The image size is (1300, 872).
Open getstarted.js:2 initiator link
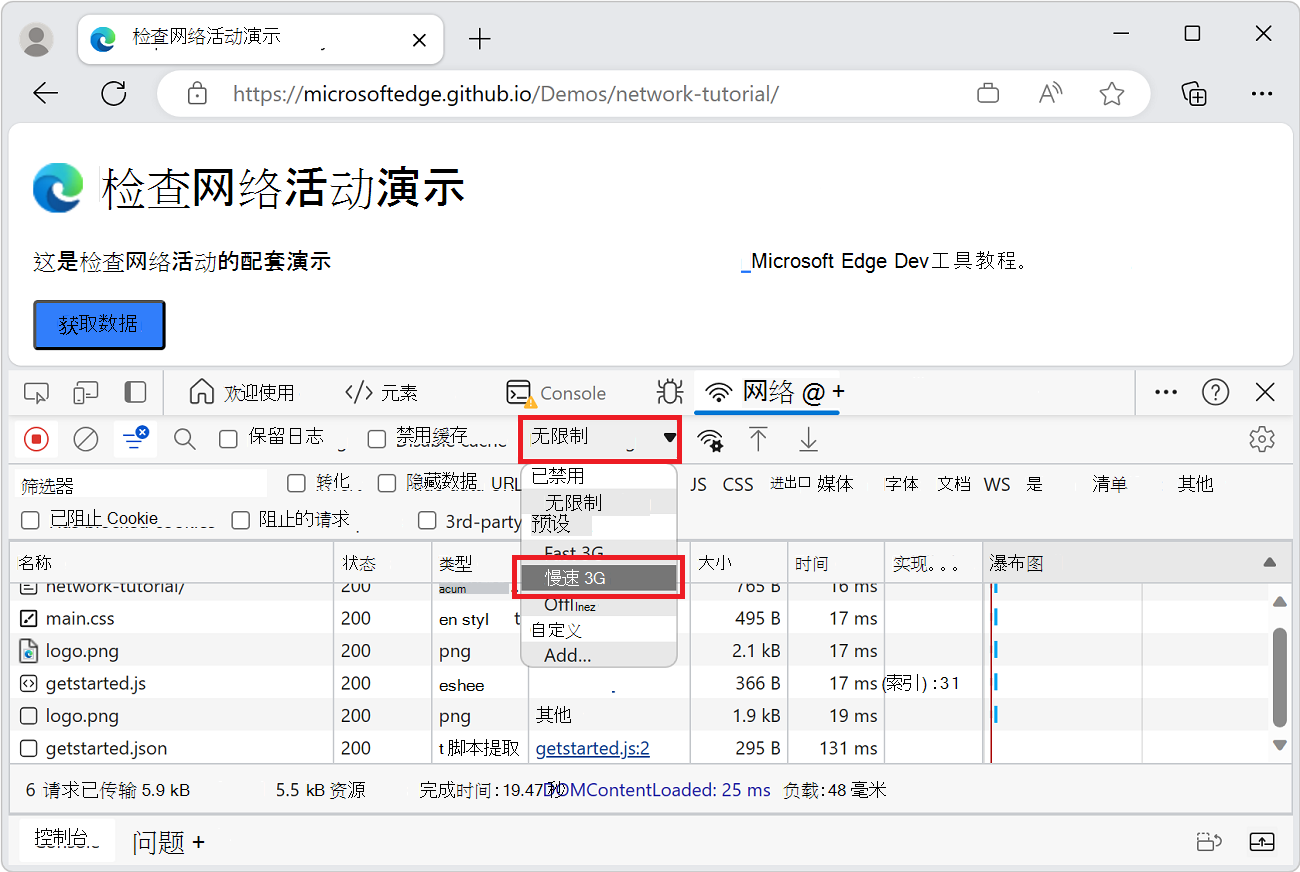point(593,748)
